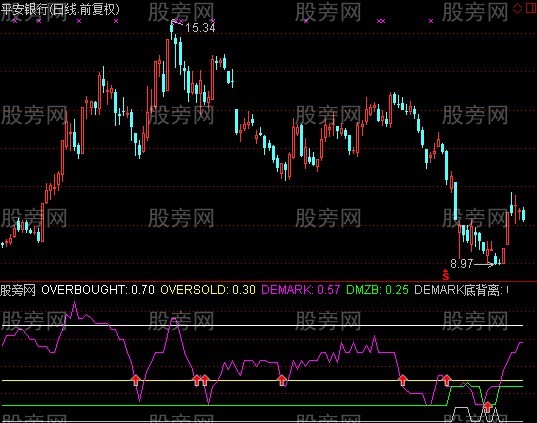Click the white overbought horizontal line
537x423 pixels.
point(262,325)
